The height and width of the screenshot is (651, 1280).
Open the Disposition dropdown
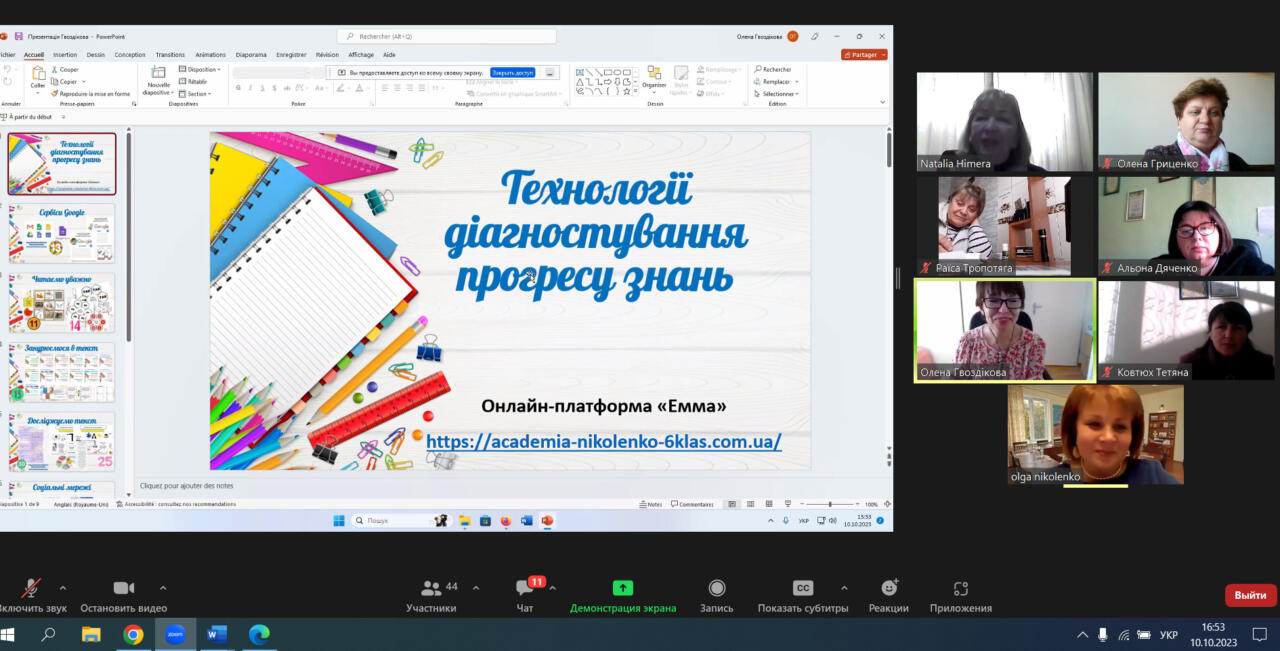tap(199, 70)
